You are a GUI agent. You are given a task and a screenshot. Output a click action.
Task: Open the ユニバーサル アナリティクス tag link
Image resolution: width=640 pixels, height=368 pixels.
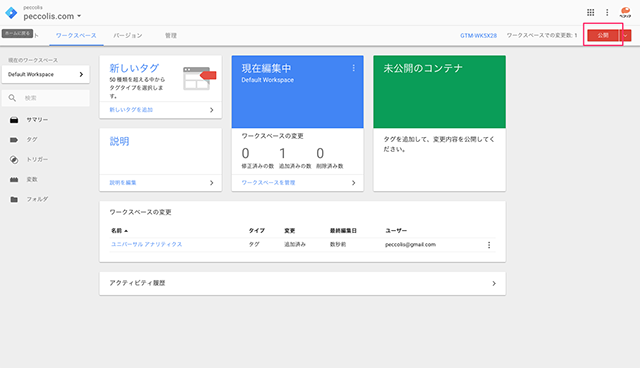click(147, 244)
